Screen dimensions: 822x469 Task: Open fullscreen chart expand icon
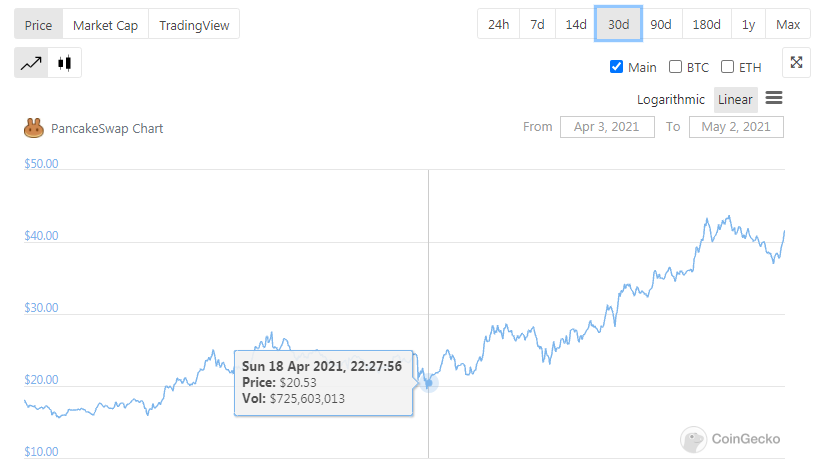click(x=796, y=62)
